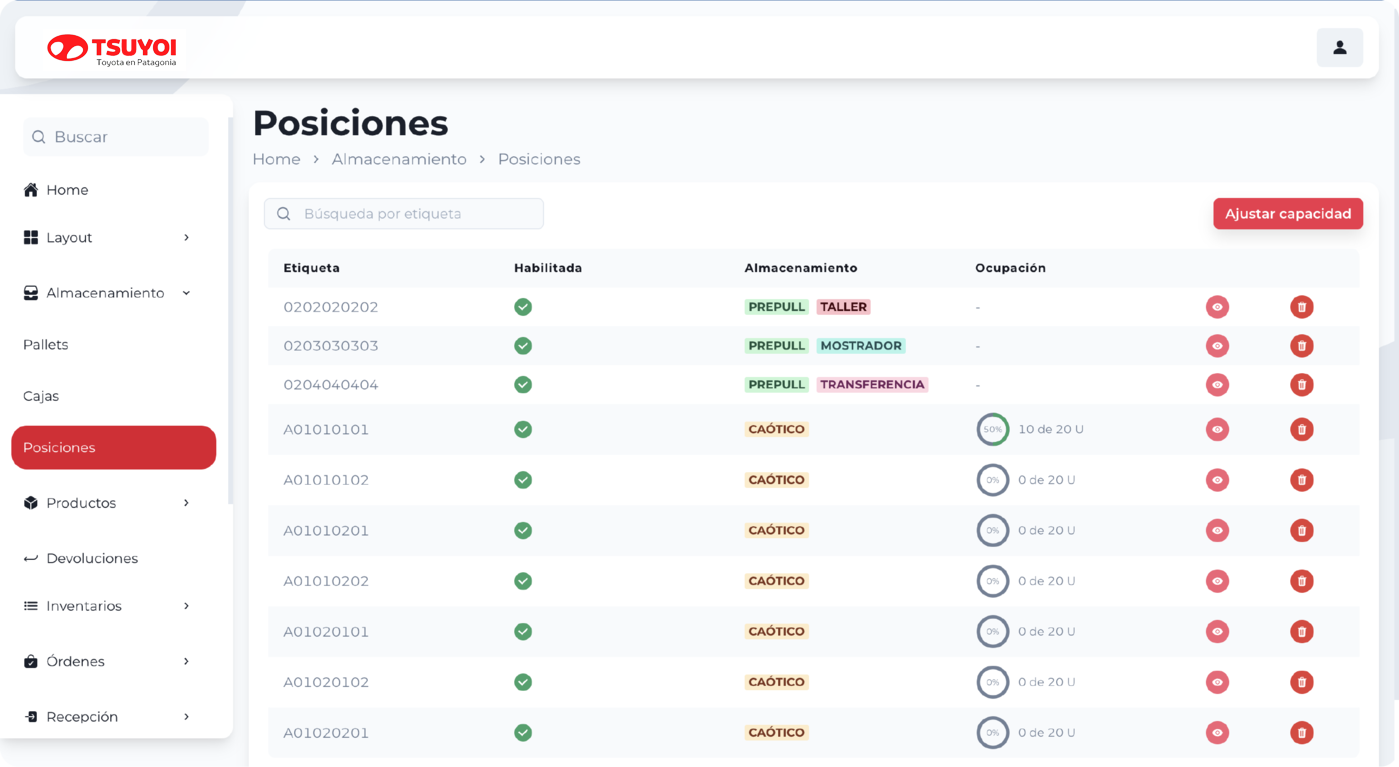The image size is (1399, 767).
Task: View position 0203030303 with eye icon
Action: 1217,346
